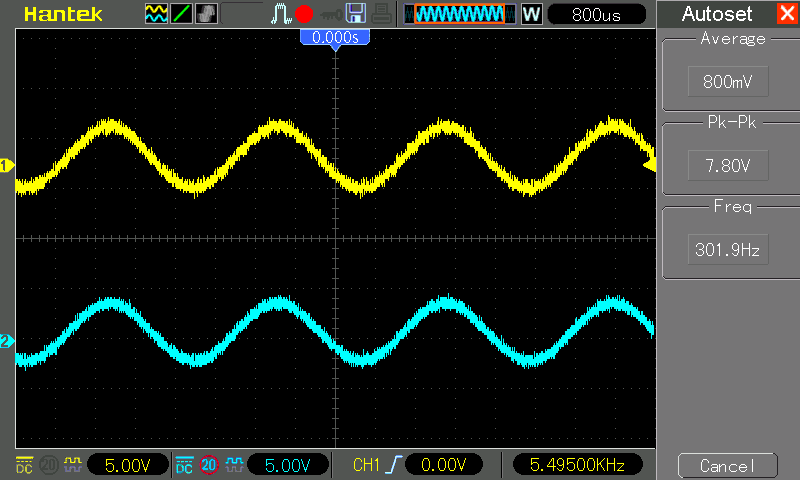Click the waveform memory overview bar
The image size is (800, 480).
point(459,14)
